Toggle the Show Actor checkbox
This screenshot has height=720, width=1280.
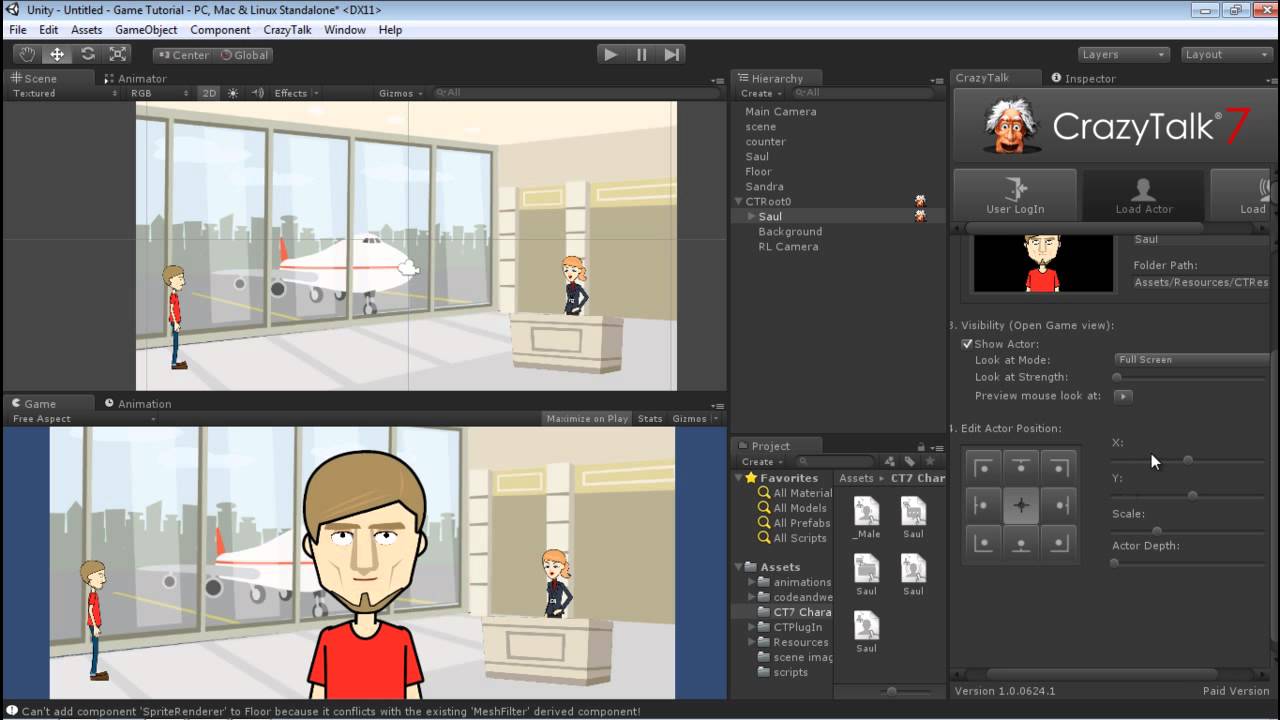click(x=967, y=344)
